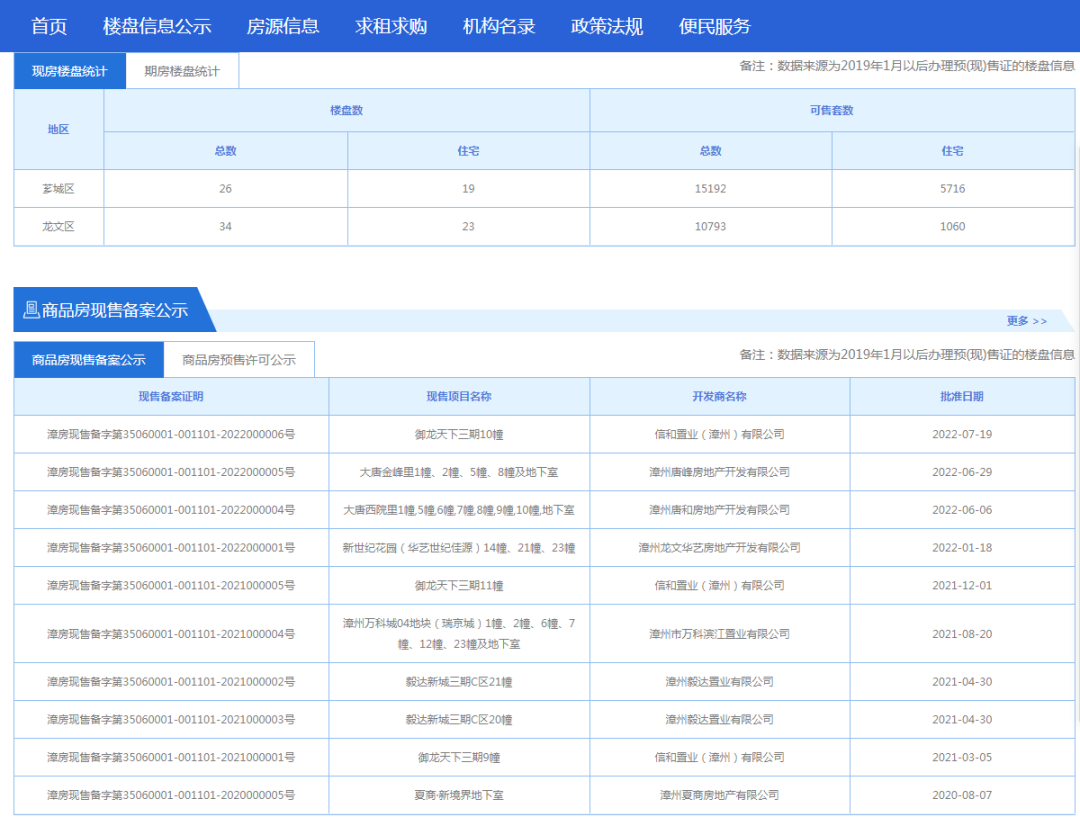Screen dimensions: 1080x817
Task: Open certificate ending 2021000005号
Action: pyautogui.click(x=171, y=586)
